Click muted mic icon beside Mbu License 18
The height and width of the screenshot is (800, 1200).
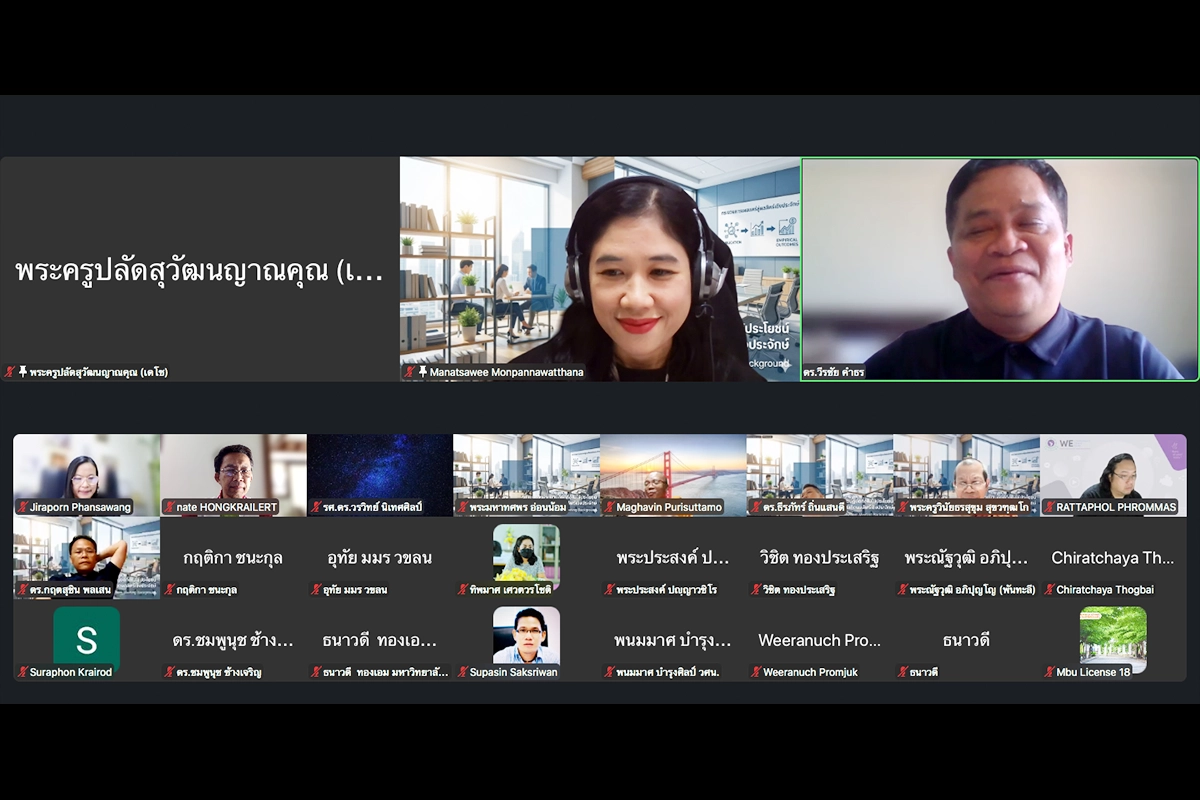pos(1049,672)
